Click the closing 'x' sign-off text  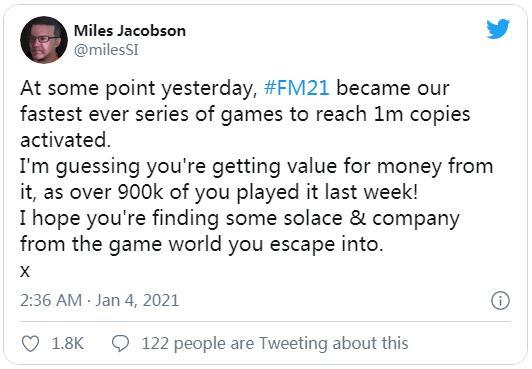[x=25, y=271]
